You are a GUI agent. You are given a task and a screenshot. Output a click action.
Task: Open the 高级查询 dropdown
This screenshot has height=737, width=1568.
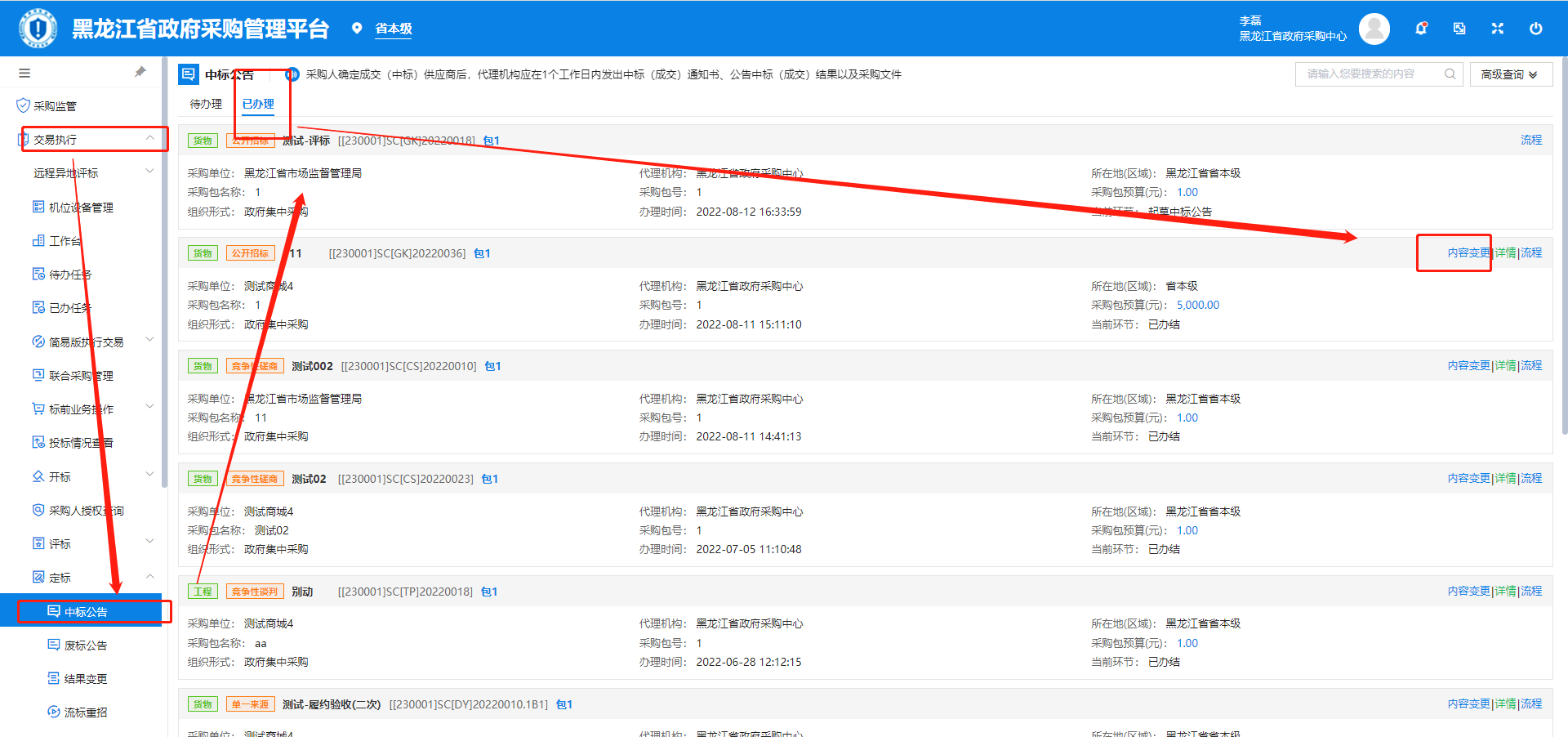click(1511, 74)
